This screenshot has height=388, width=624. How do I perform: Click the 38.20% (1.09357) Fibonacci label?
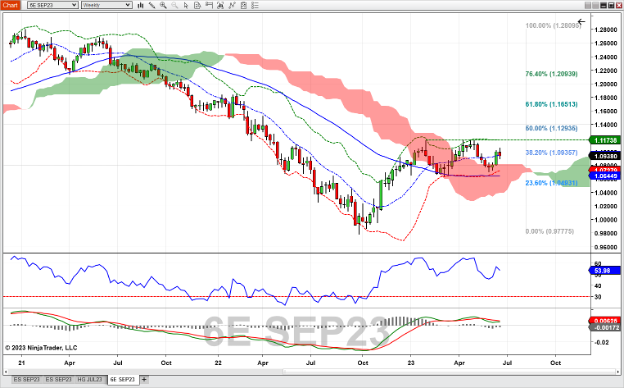[551, 152]
